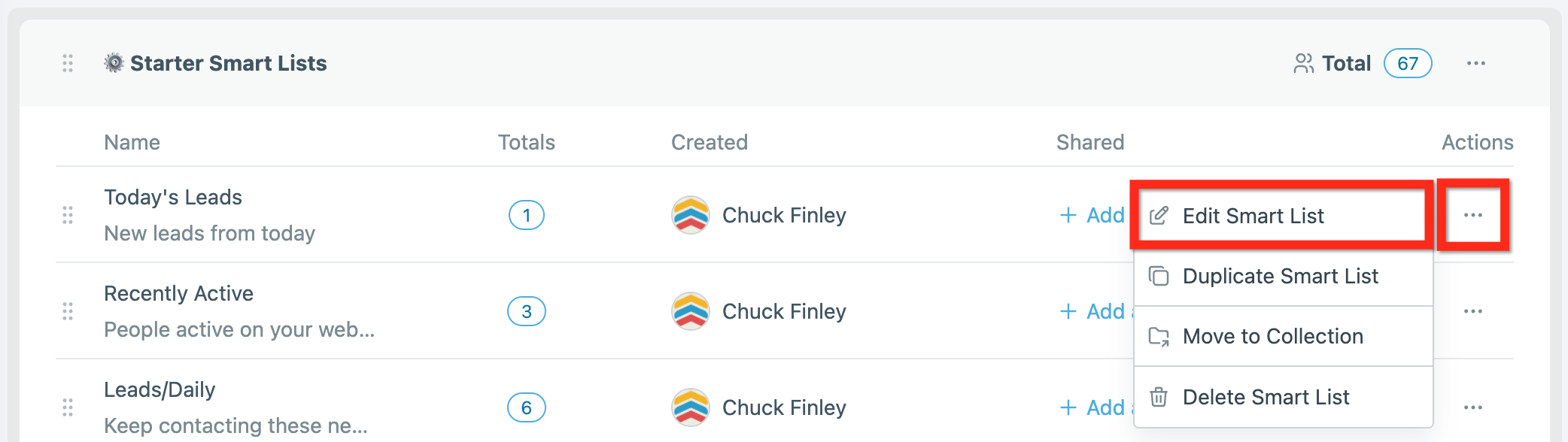Image resolution: width=1568 pixels, height=442 pixels.
Task: Click Chuck Finley avatar in Leads/Daily row
Action: click(691, 407)
